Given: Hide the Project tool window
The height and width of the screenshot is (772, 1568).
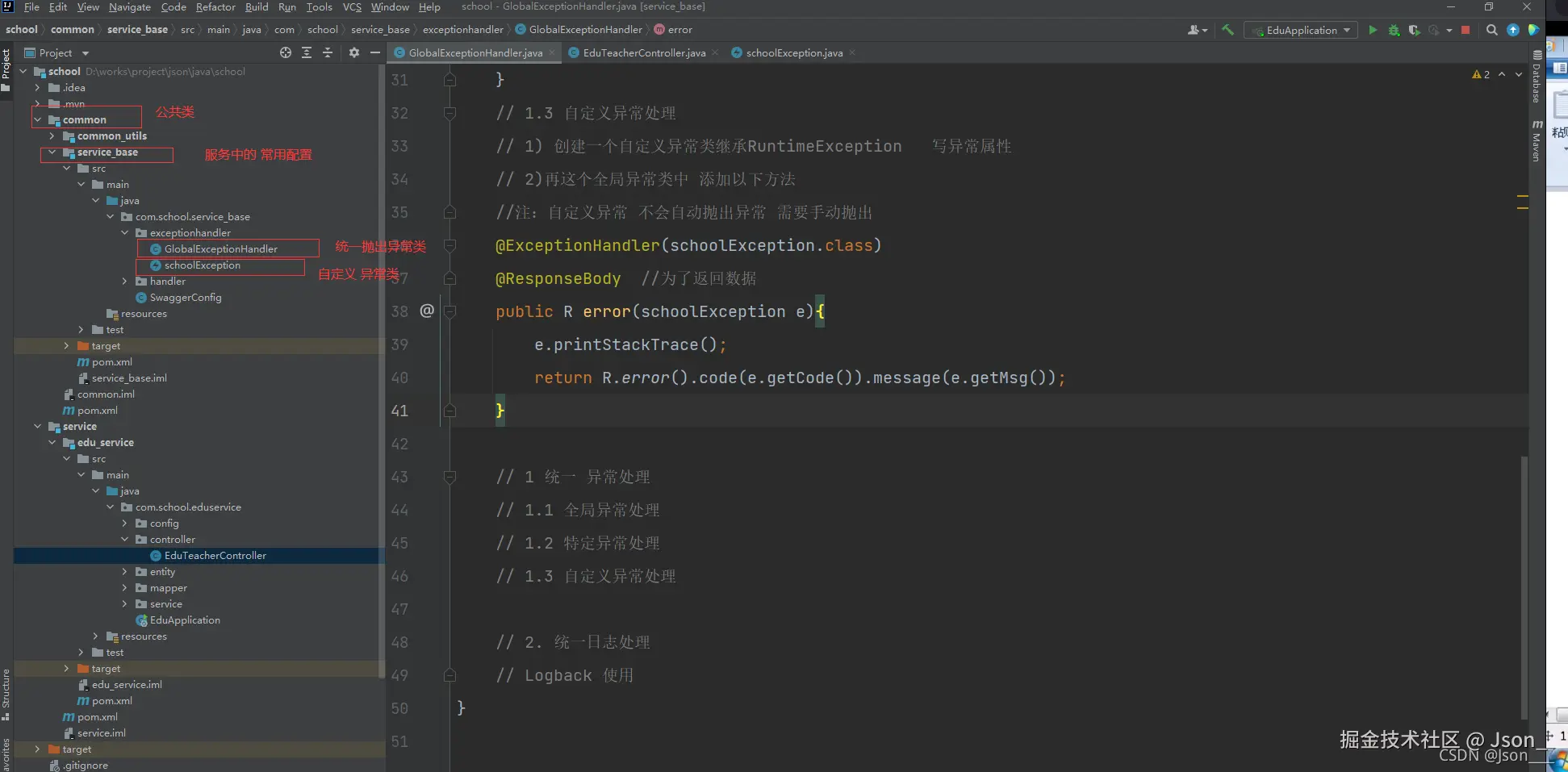Looking at the screenshot, I should point(375,52).
